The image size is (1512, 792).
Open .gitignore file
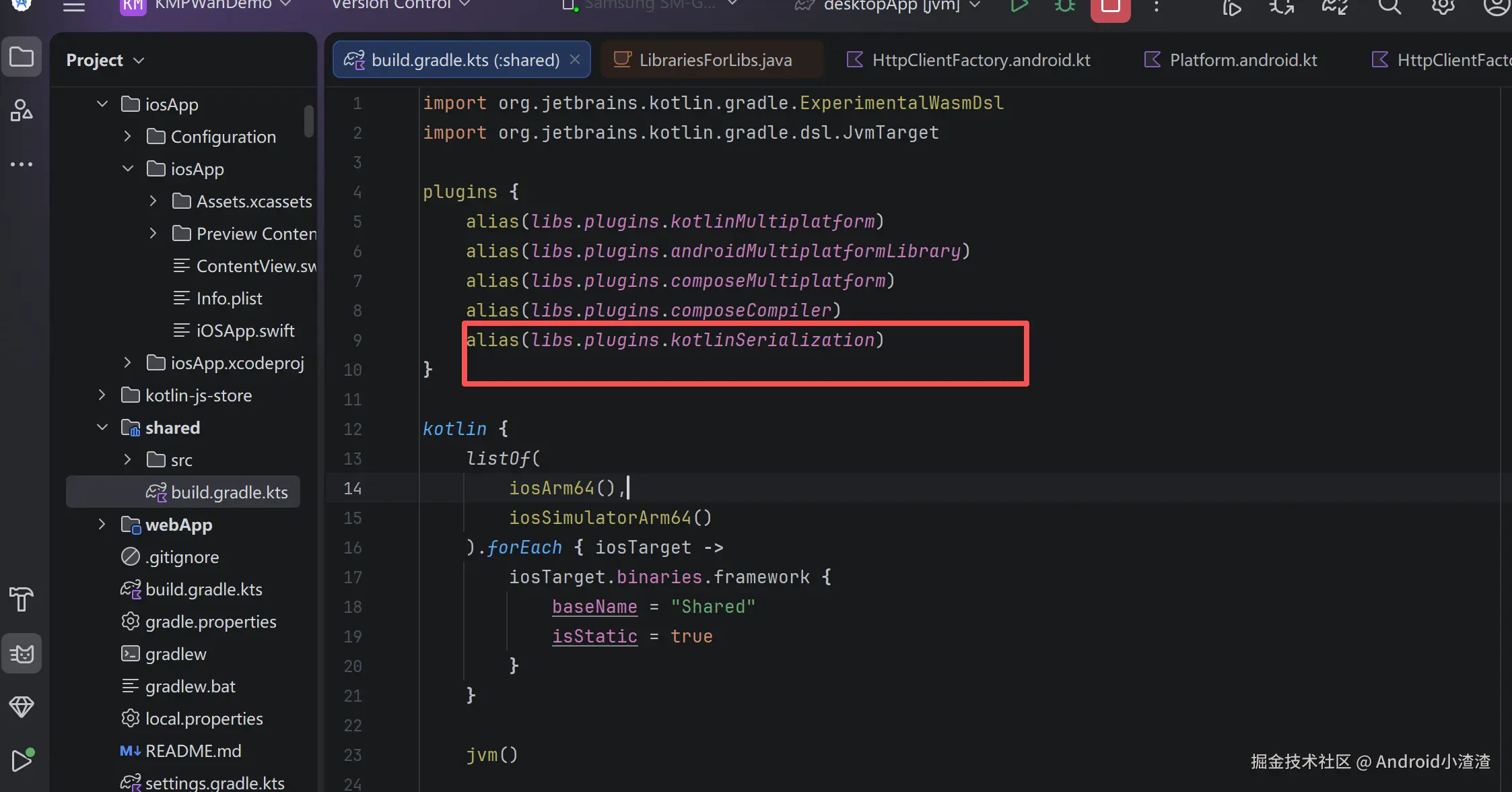click(x=170, y=556)
